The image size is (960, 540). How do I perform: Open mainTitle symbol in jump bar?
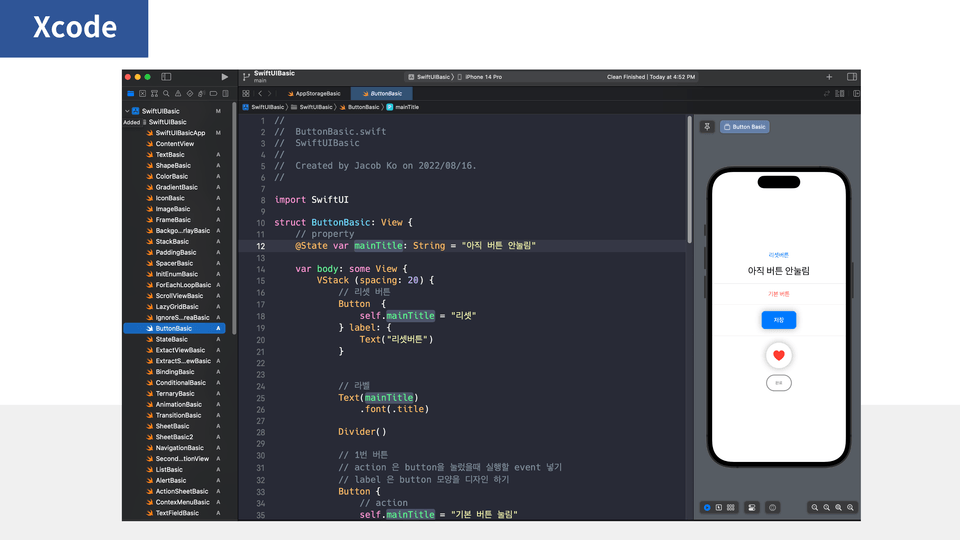[403, 107]
